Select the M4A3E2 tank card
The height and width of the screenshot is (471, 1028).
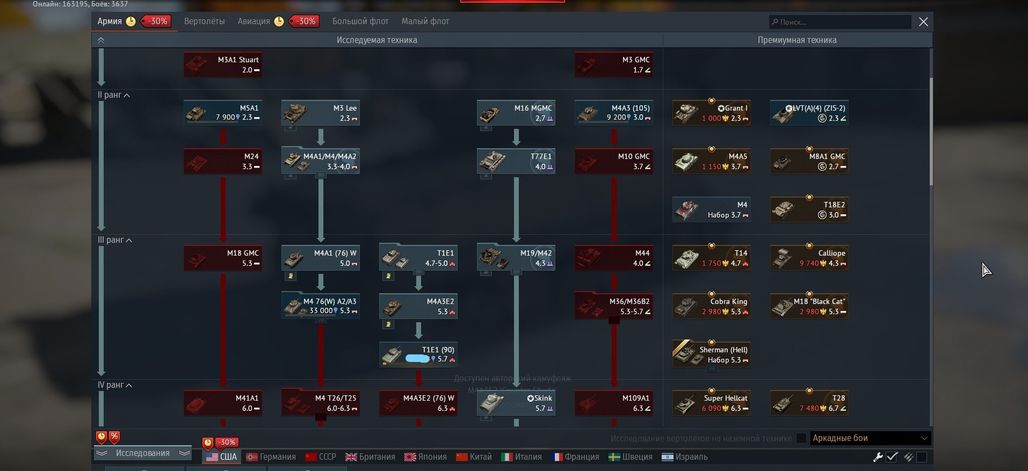tap(418, 306)
